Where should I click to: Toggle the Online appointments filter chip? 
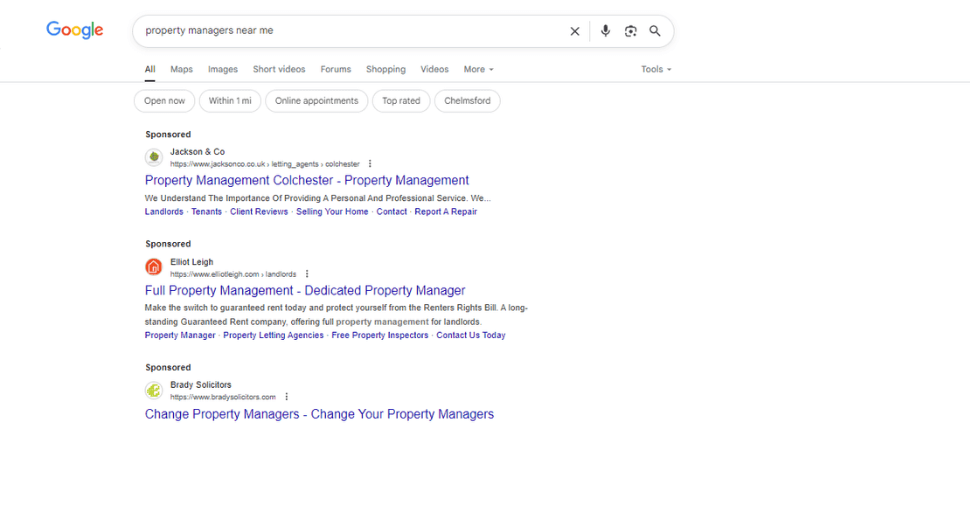coord(317,101)
